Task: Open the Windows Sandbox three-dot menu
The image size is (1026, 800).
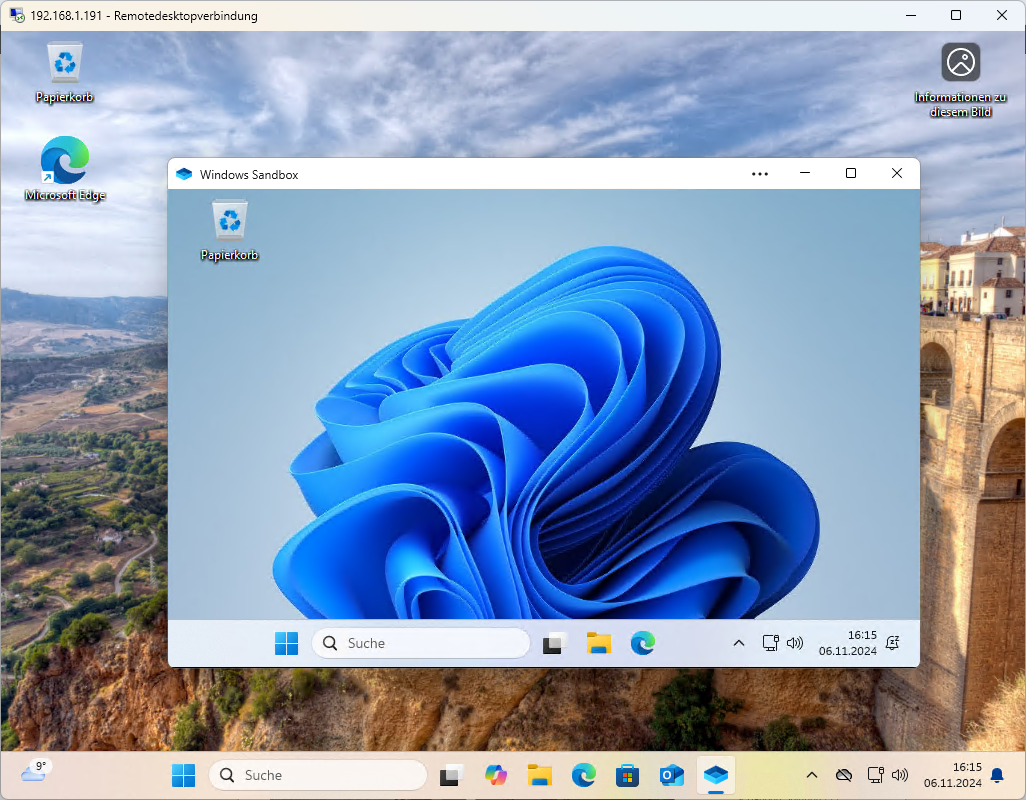Action: click(x=760, y=174)
